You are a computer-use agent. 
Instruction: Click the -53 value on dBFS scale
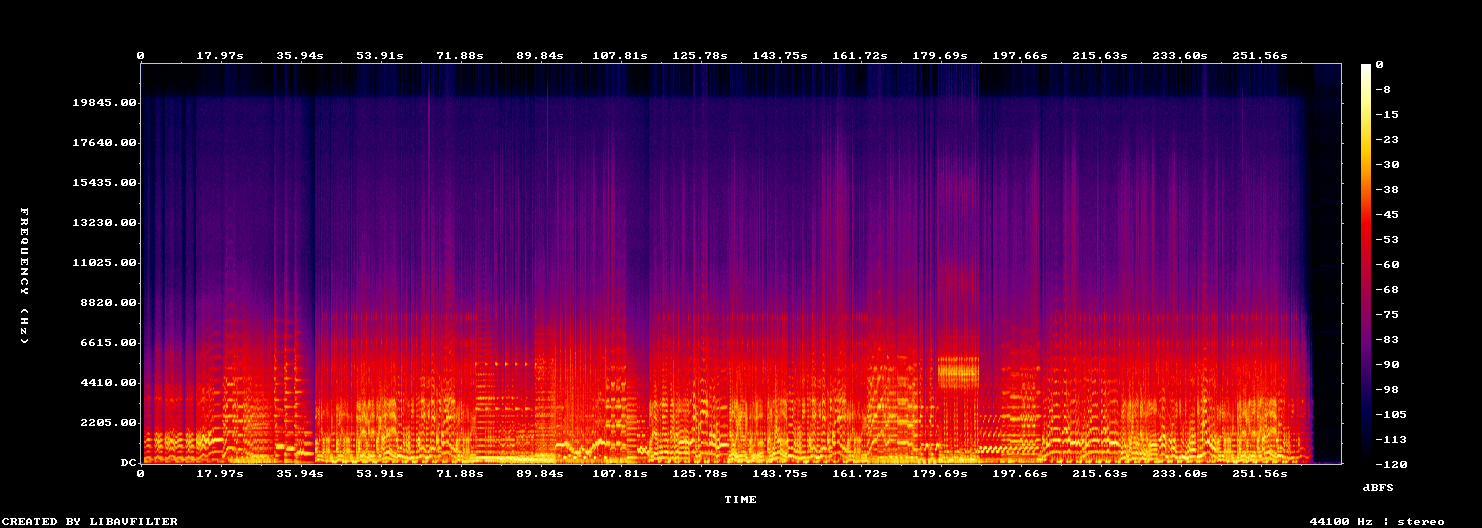point(1387,240)
